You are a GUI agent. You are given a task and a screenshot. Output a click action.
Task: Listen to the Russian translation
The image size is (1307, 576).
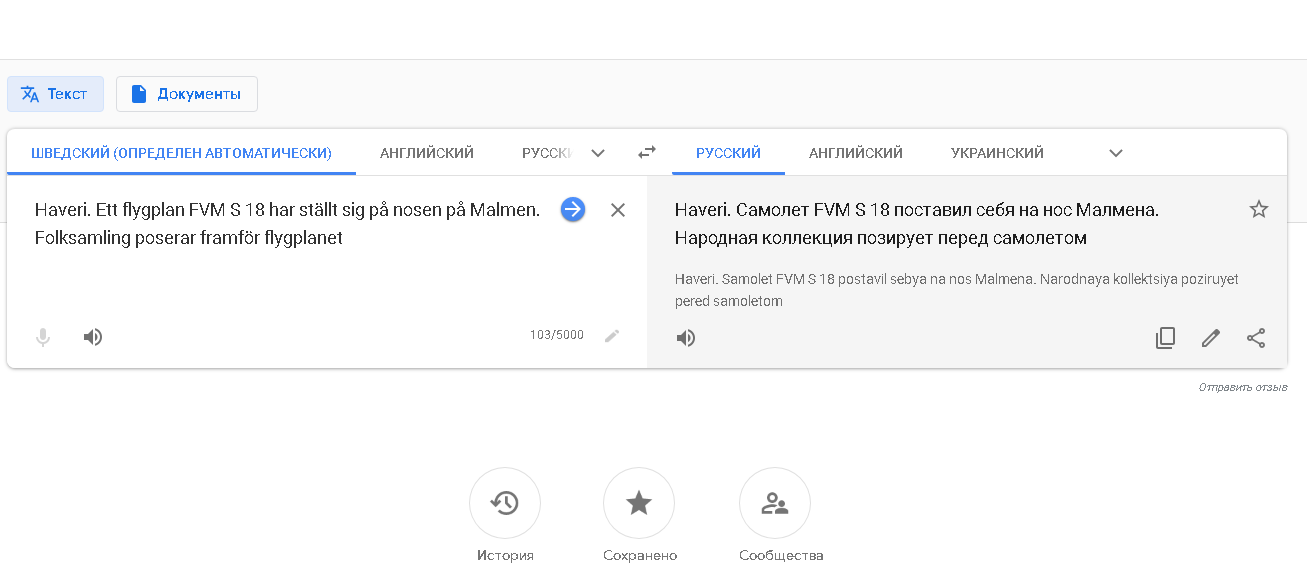[x=686, y=338]
